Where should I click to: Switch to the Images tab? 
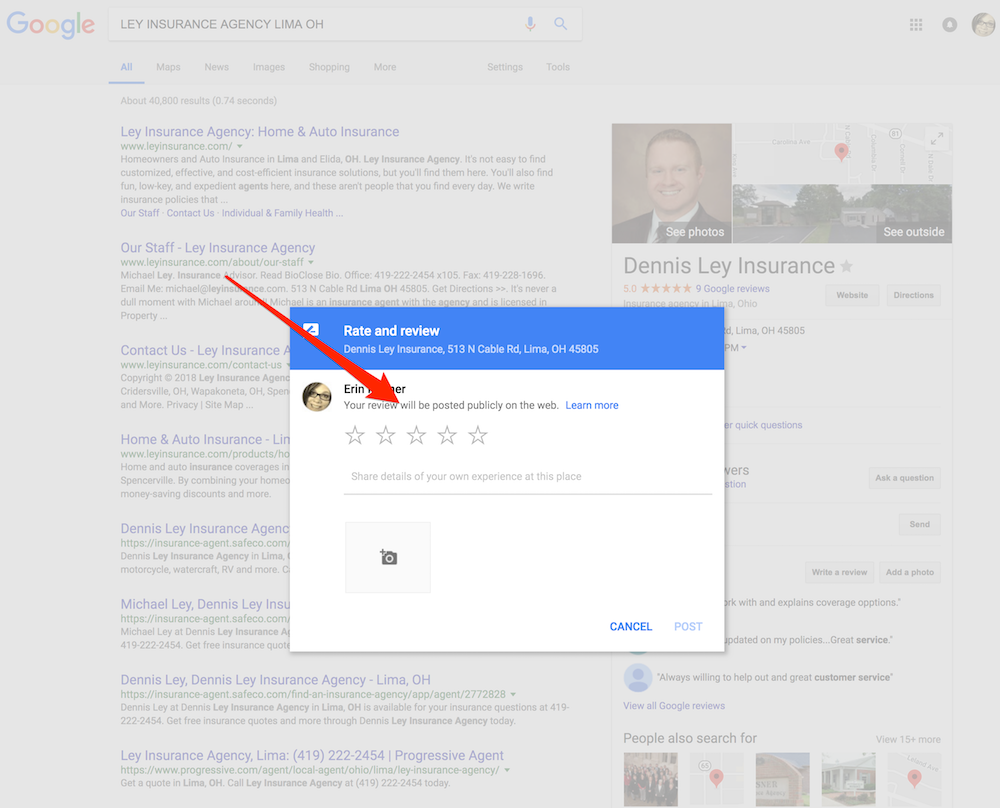[268, 67]
